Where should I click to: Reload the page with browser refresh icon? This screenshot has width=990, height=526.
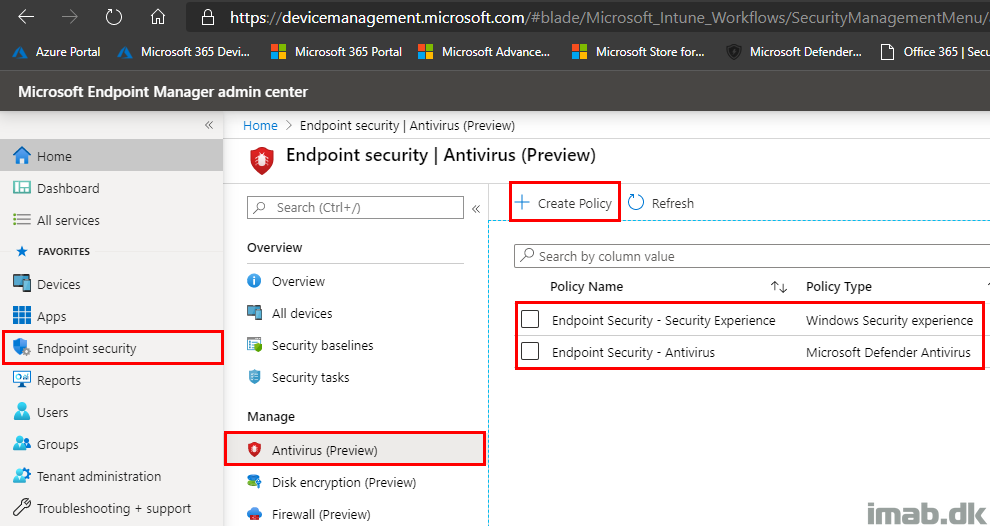coord(114,17)
